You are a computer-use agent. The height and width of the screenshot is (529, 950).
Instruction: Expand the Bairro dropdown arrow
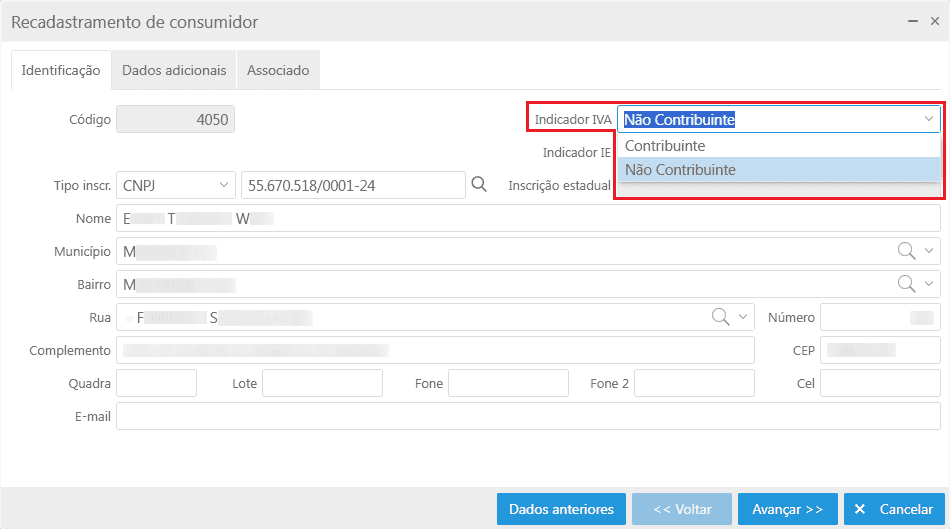point(929,284)
